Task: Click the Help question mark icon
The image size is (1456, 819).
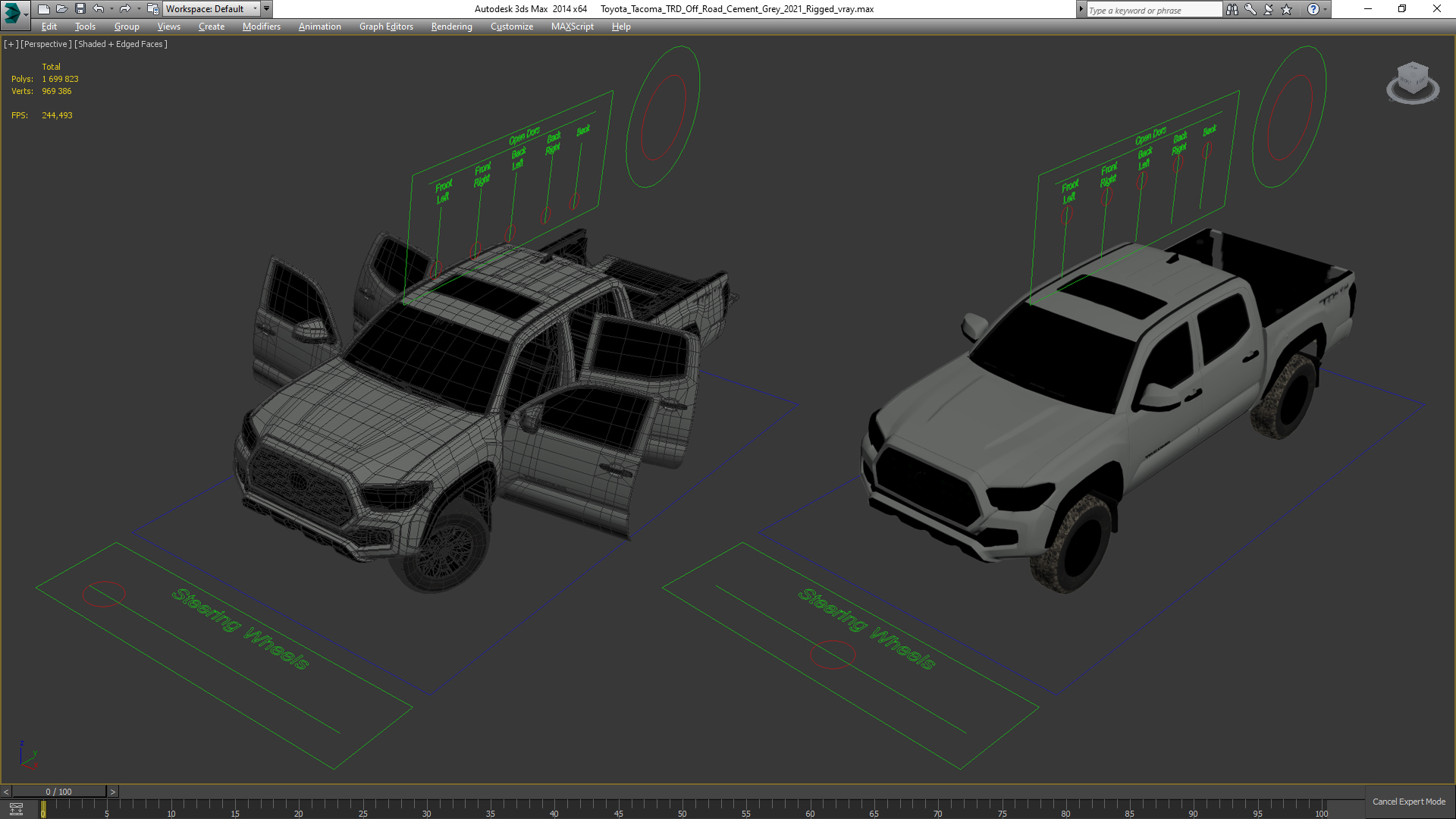Action: 1313,9
